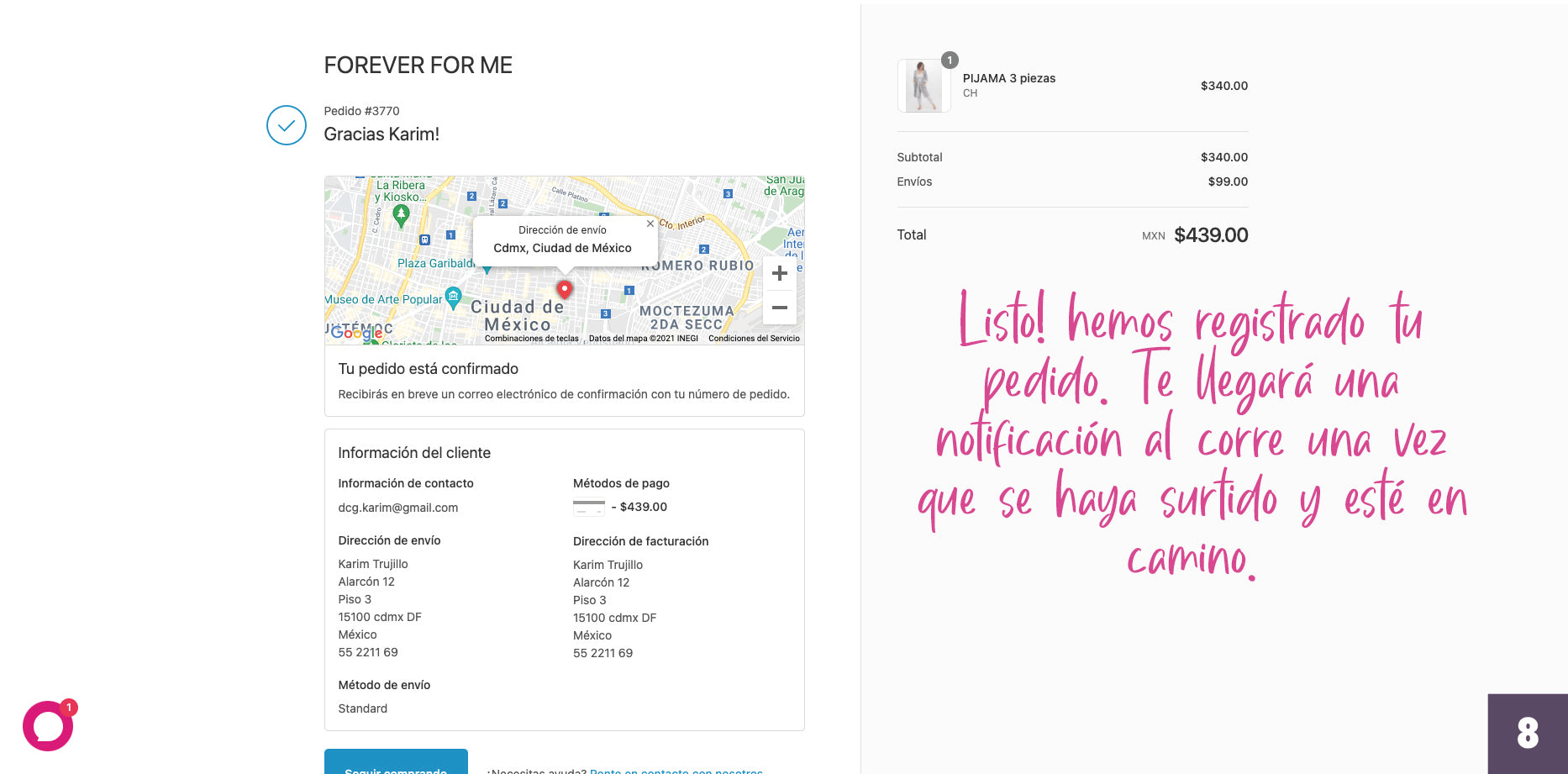Zoom out on the map
The width and height of the screenshot is (1568, 774).
coord(779,308)
